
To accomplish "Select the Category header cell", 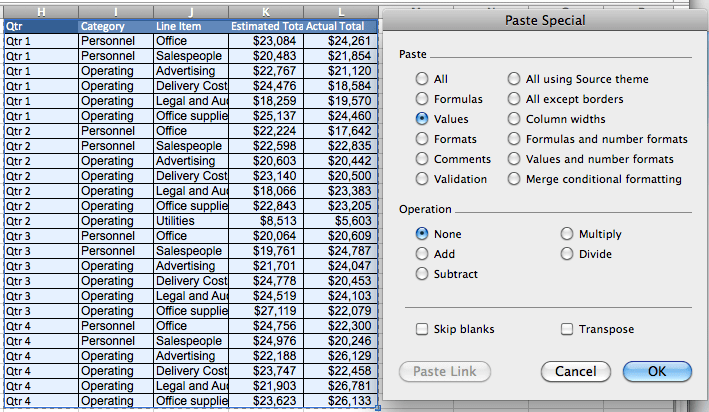I will (x=114, y=26).
